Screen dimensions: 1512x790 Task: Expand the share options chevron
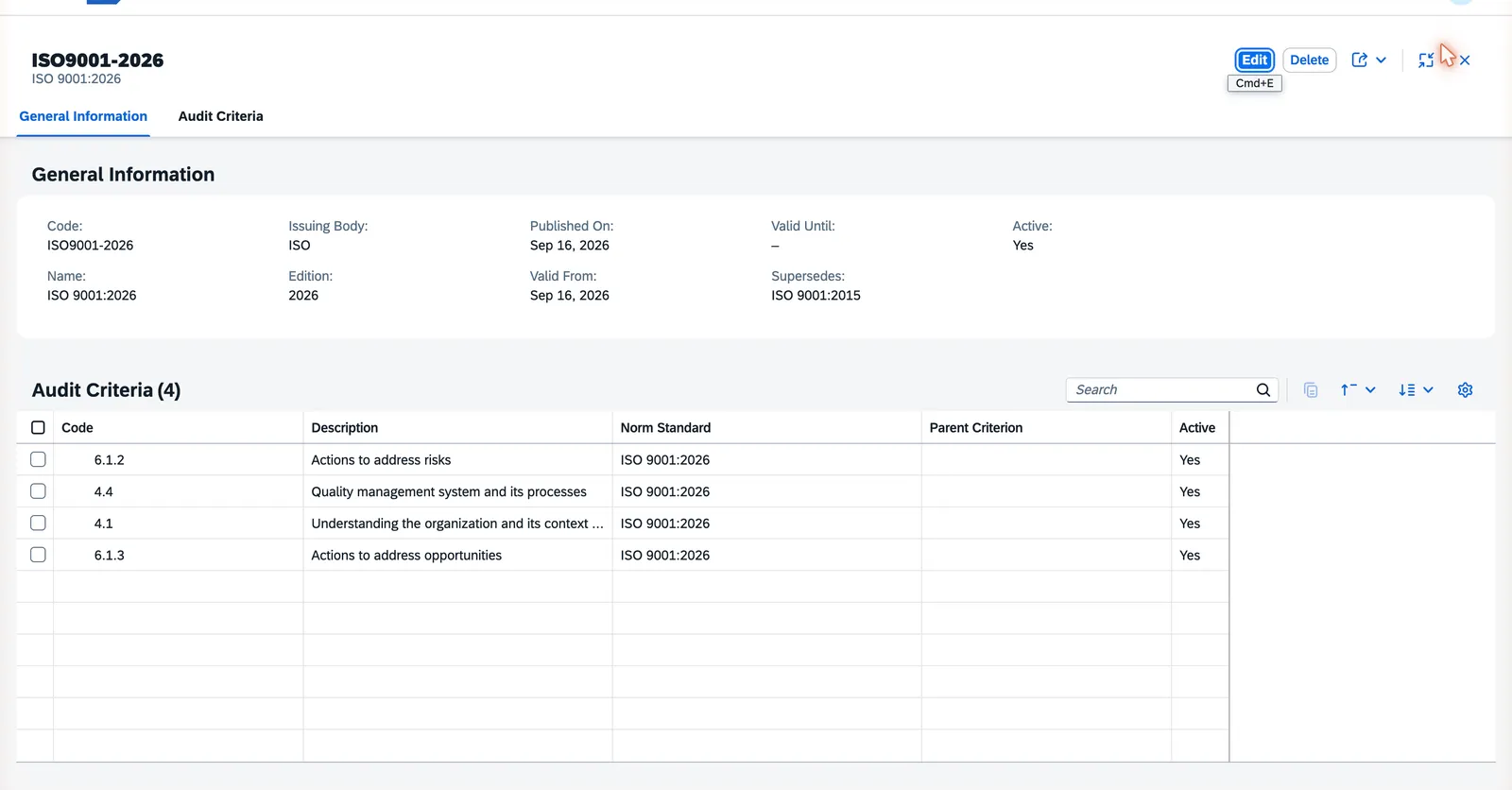[1381, 60]
